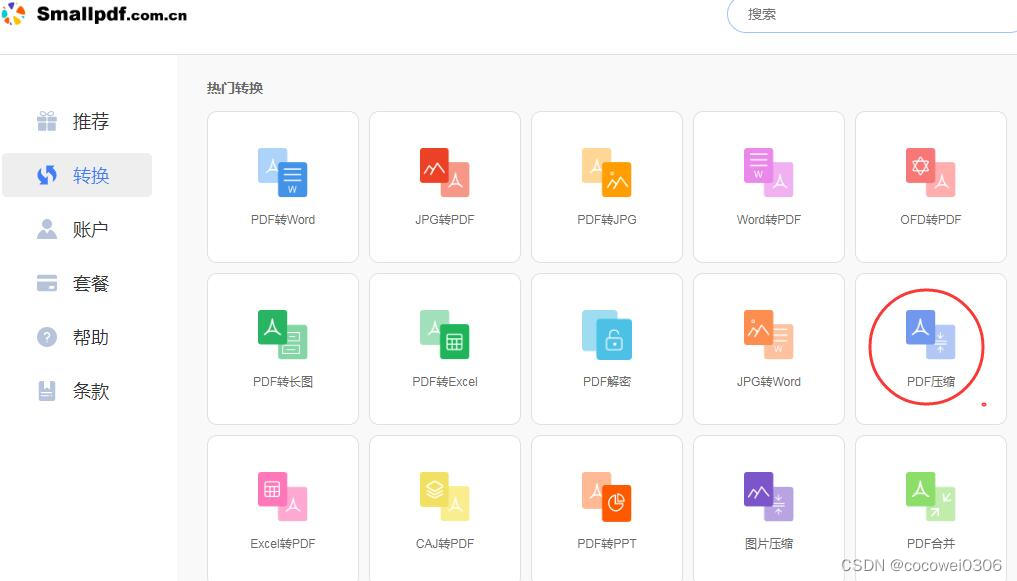Choose the PDF合并 merge icon
This screenshot has height=581, width=1017.
click(x=931, y=497)
